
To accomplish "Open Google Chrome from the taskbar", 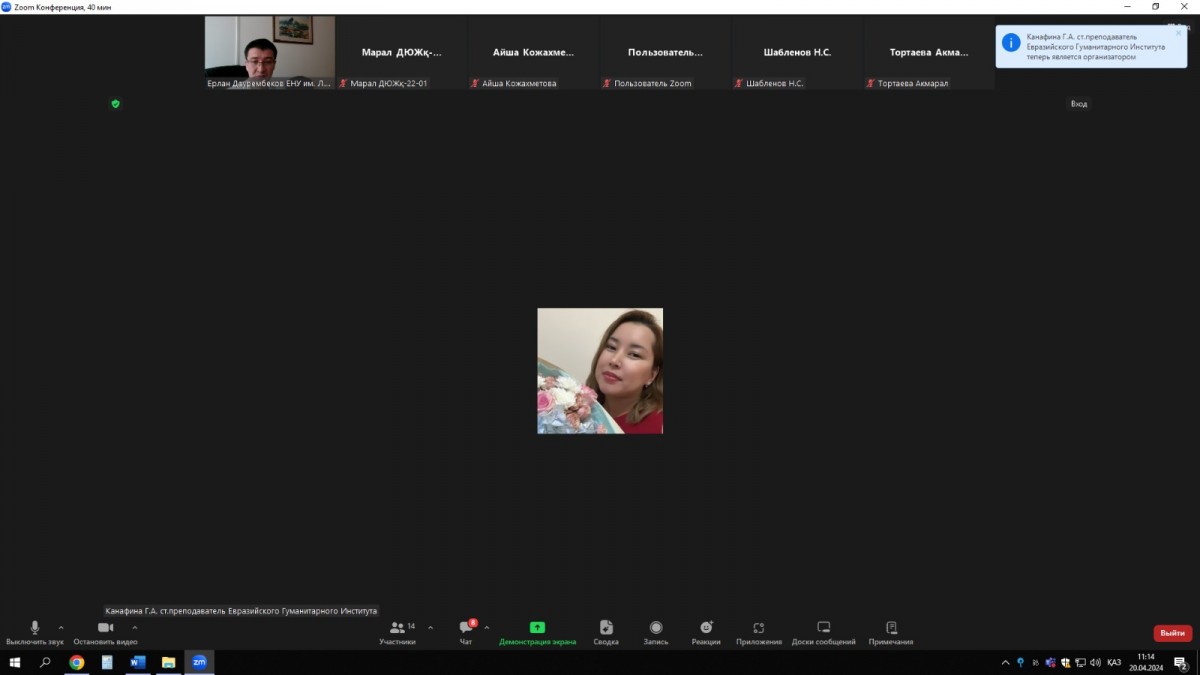I will (77, 662).
